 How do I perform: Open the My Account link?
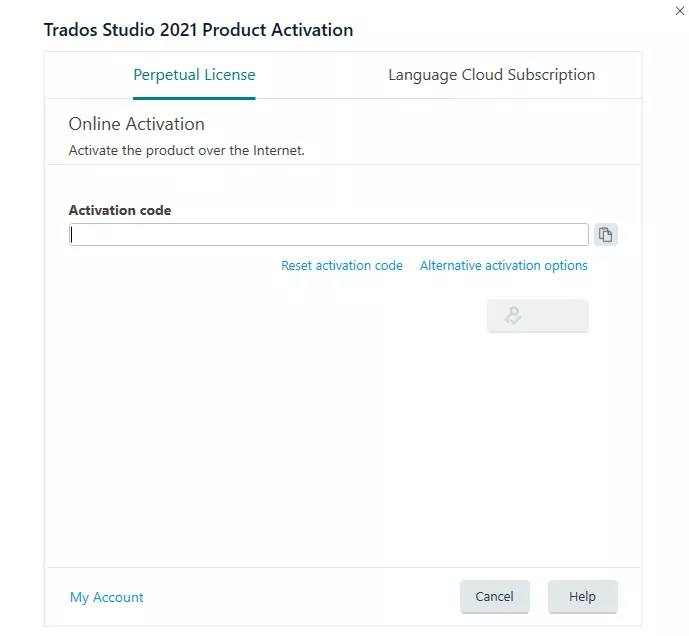(107, 597)
